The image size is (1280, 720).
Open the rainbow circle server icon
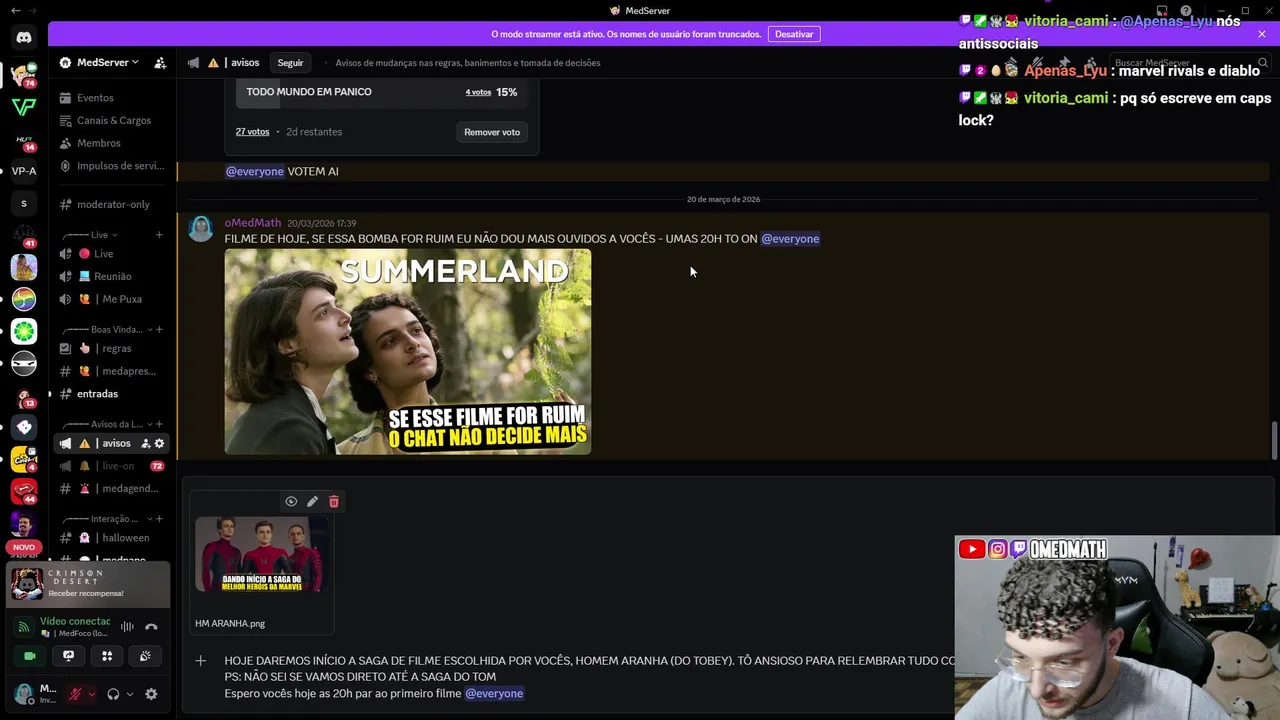pyautogui.click(x=24, y=299)
